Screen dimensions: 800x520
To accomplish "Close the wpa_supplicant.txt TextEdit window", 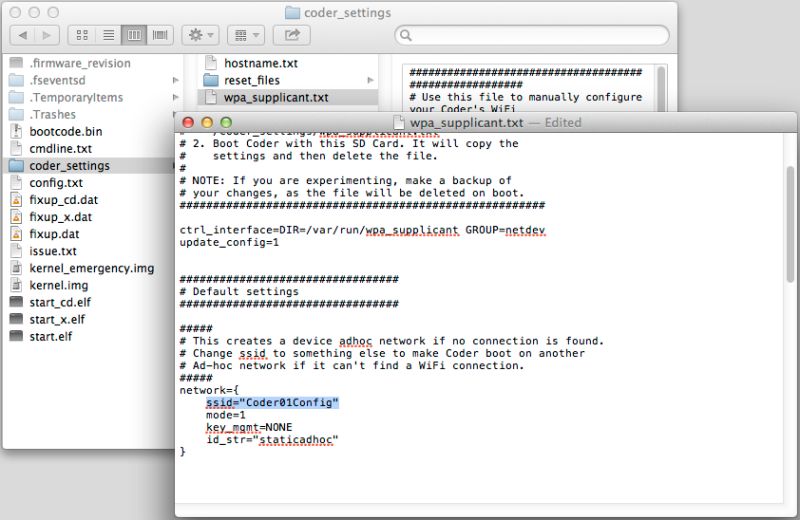I will [188, 122].
